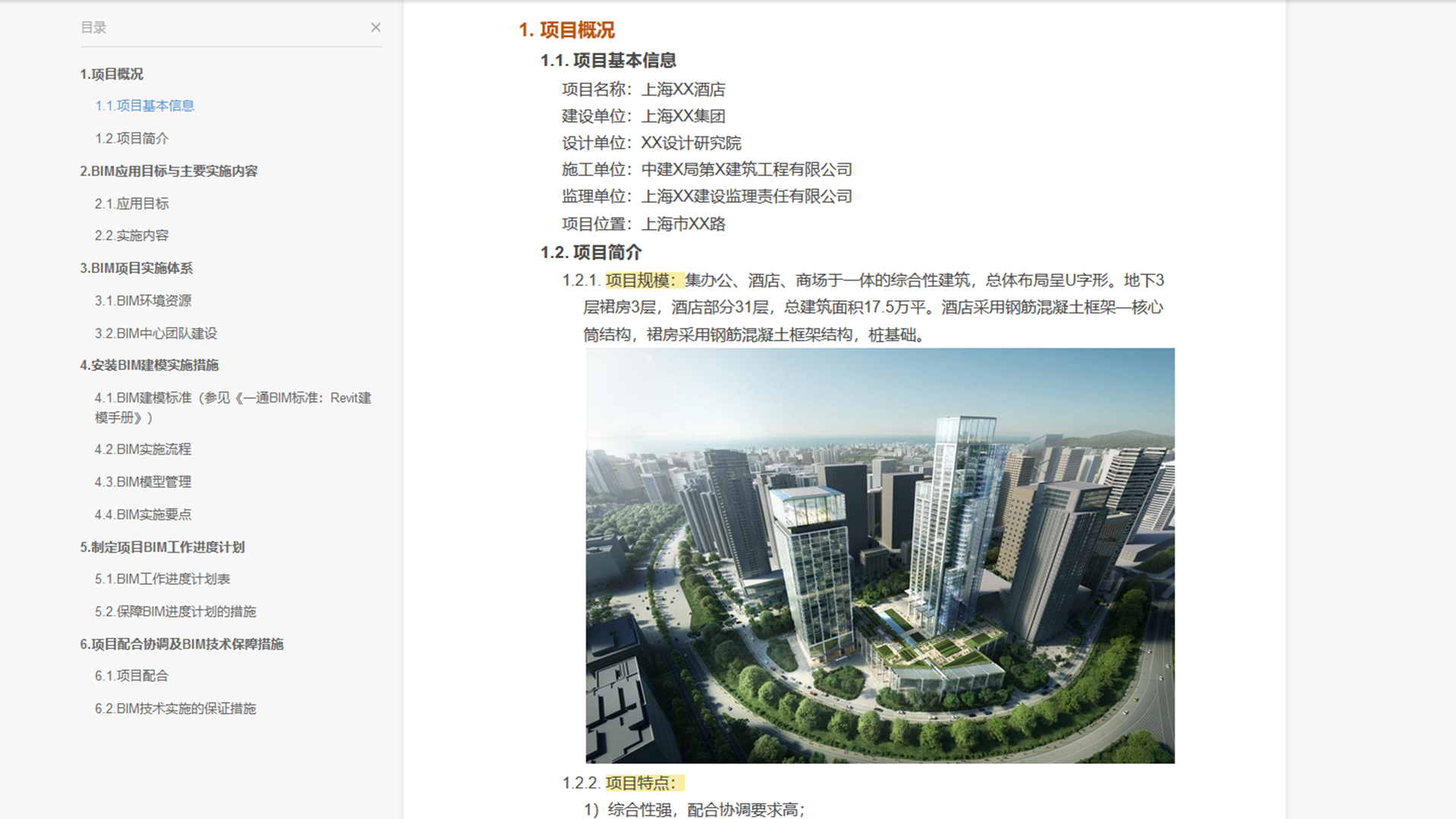Viewport: 1456px width, 819px height.
Task: Jump to 3.2.BIM中心团队建设
Action: coord(155,334)
